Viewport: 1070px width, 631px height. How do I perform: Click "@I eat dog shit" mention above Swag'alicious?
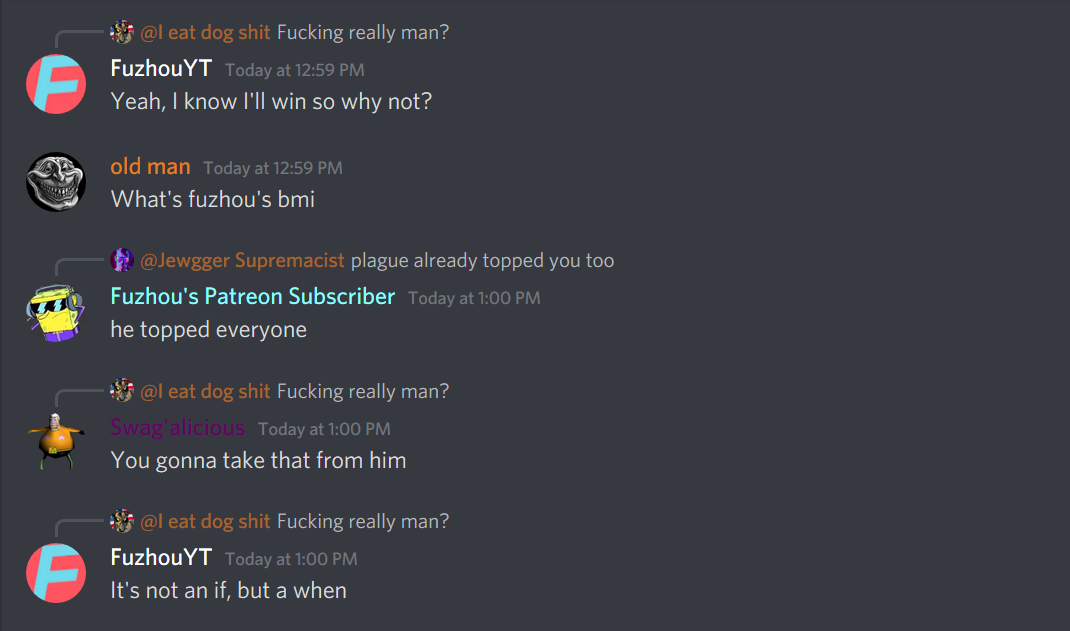pyautogui.click(x=205, y=391)
